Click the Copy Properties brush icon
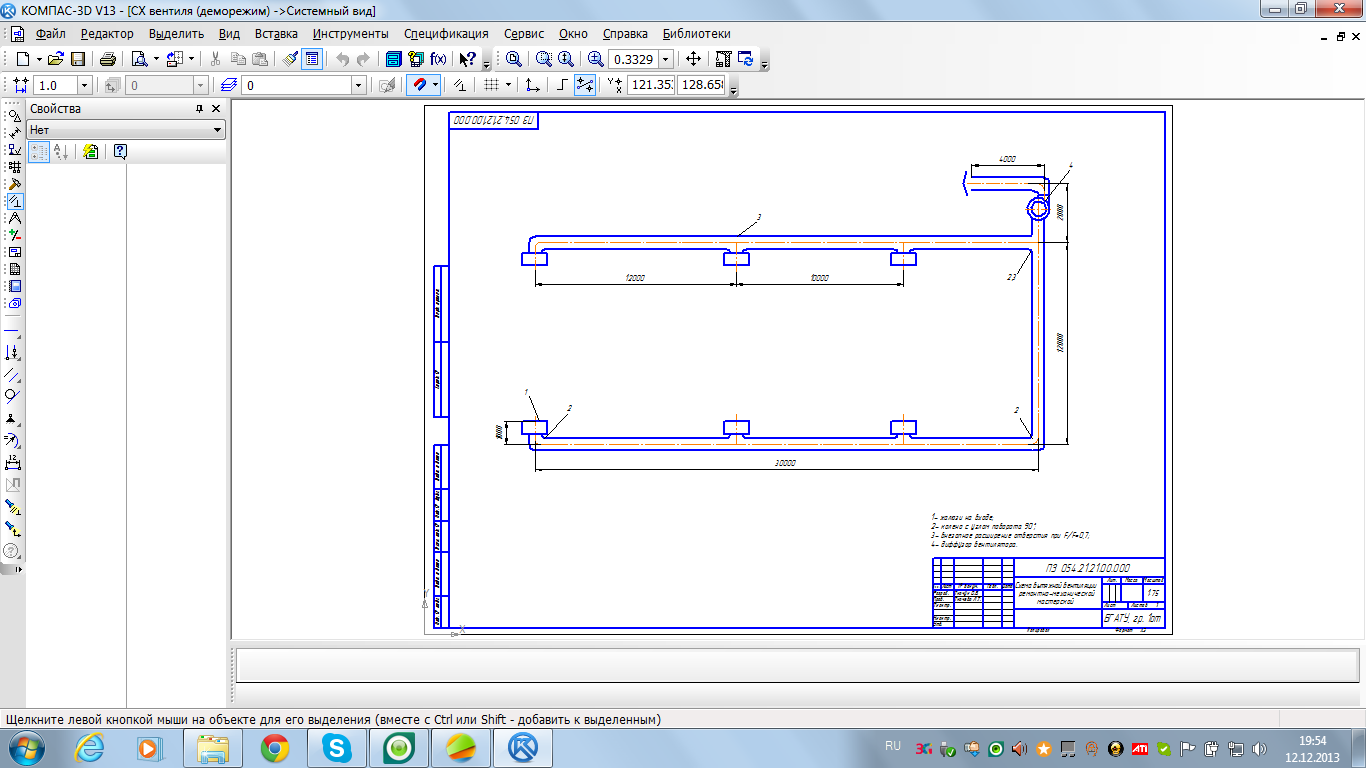The image size is (1366, 768). pyautogui.click(x=290, y=59)
